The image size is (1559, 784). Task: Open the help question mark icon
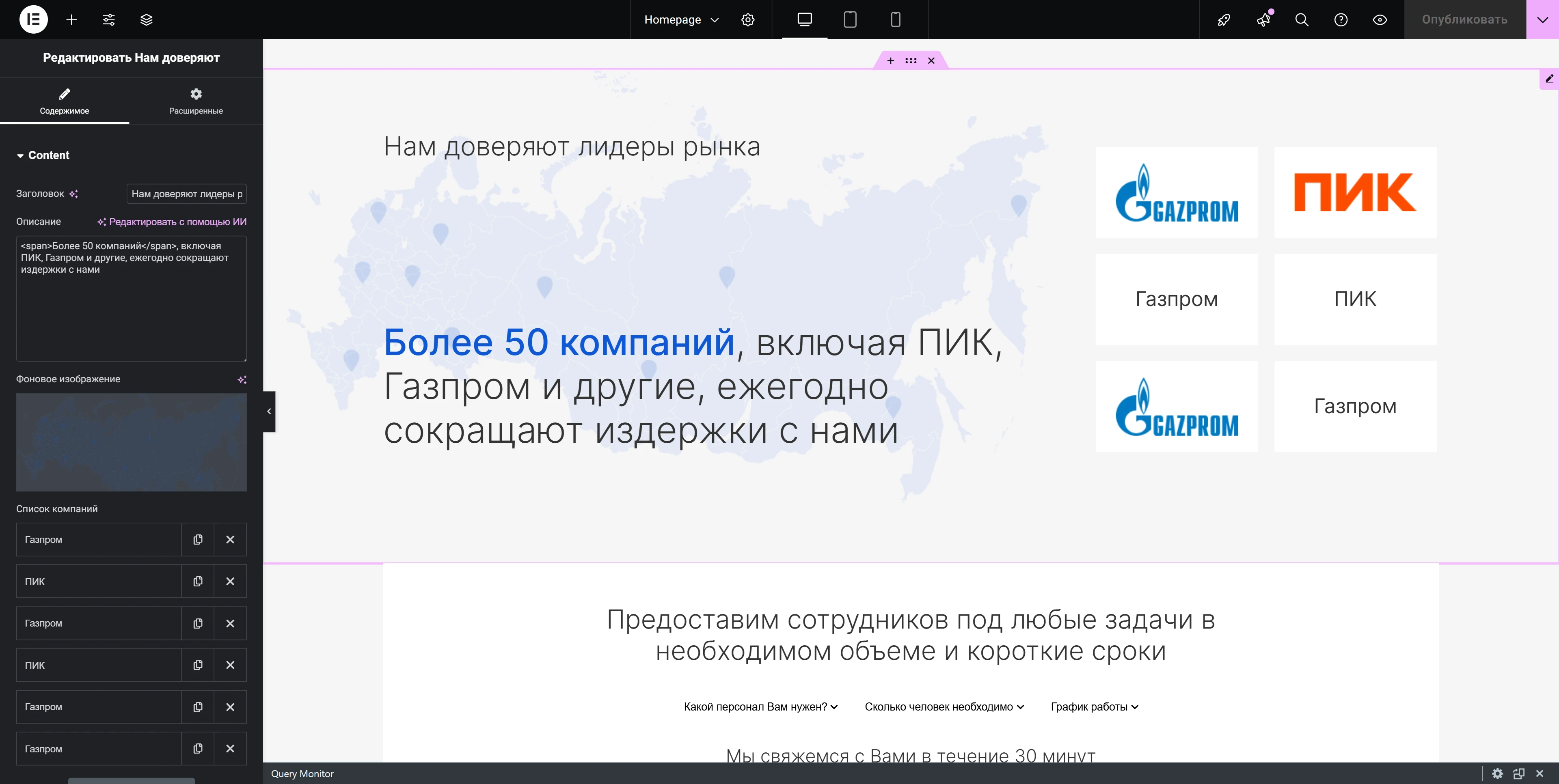click(1341, 19)
